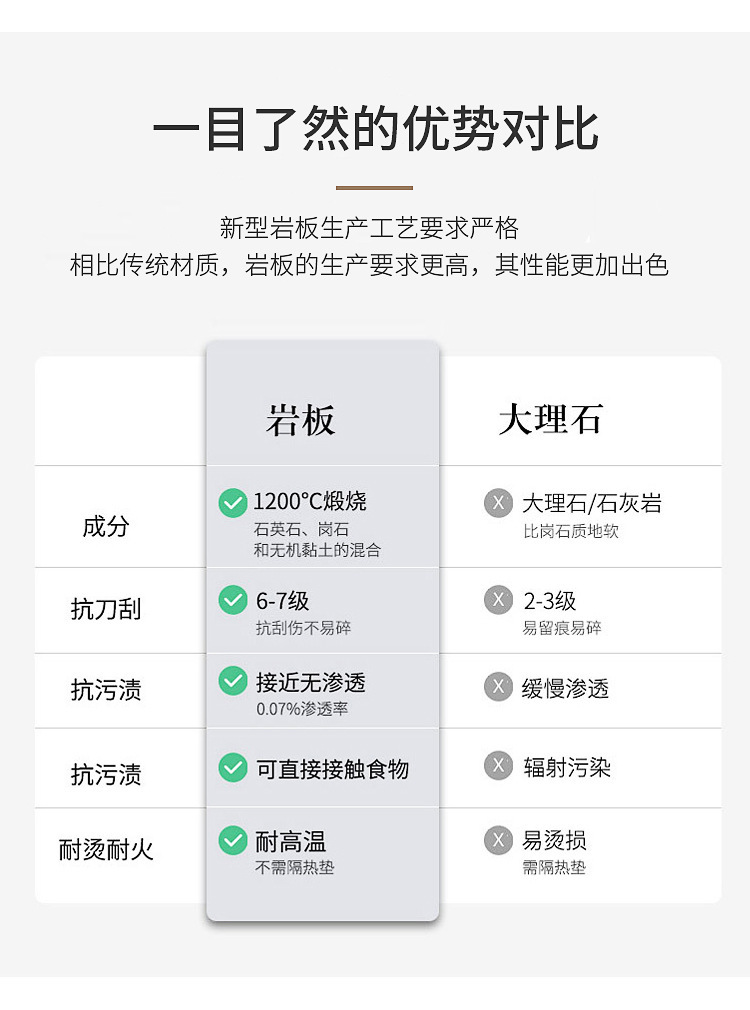Click the main title 一目了然的优势对比
750x1010 pixels.
click(x=375, y=129)
